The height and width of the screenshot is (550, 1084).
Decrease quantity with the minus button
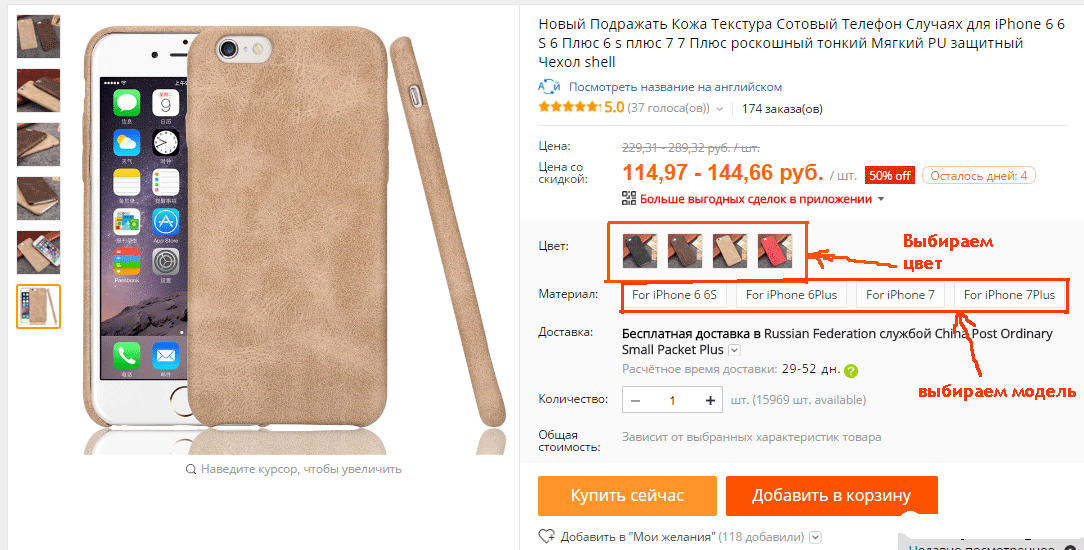coord(635,400)
